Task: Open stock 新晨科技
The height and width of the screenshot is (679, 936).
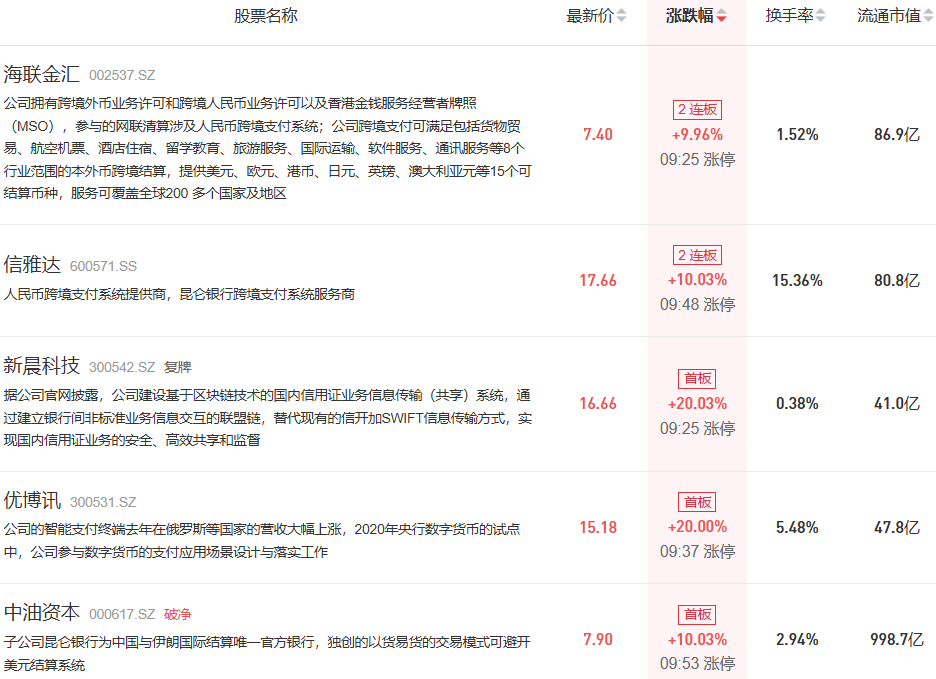Action: click(41, 365)
